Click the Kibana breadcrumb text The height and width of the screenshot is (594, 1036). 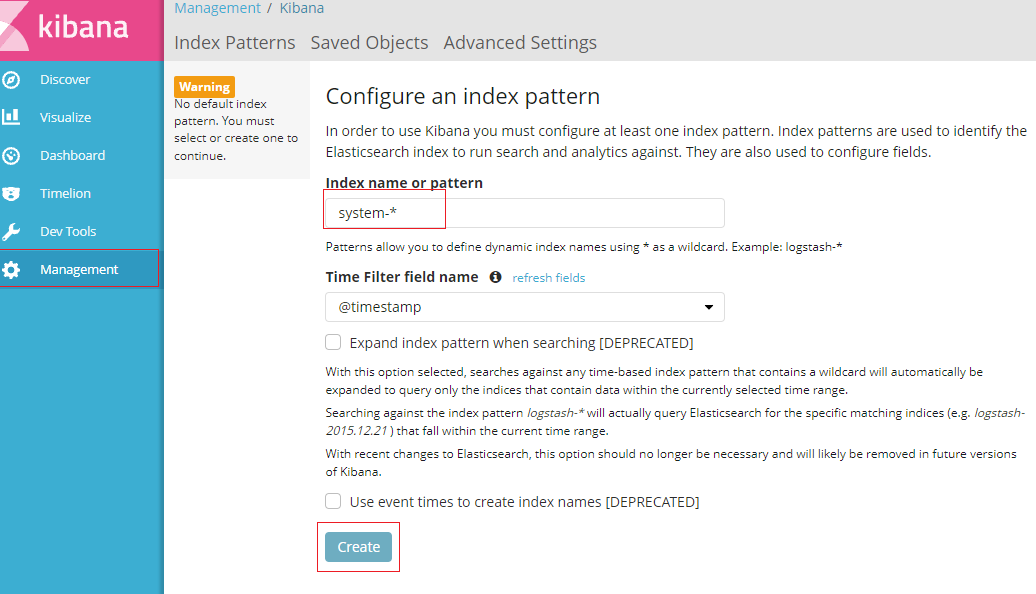(301, 8)
